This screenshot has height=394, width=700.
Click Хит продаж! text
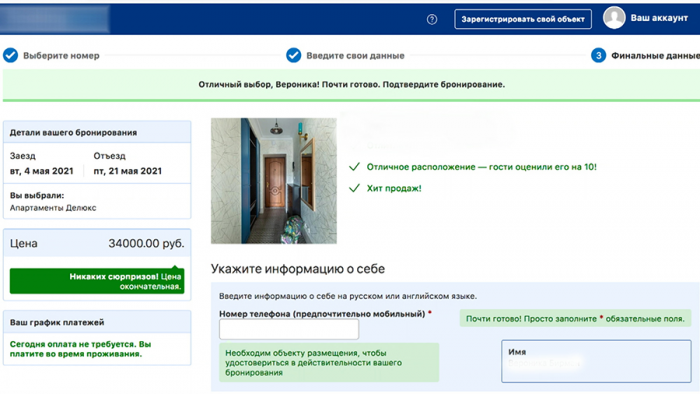[394, 188]
